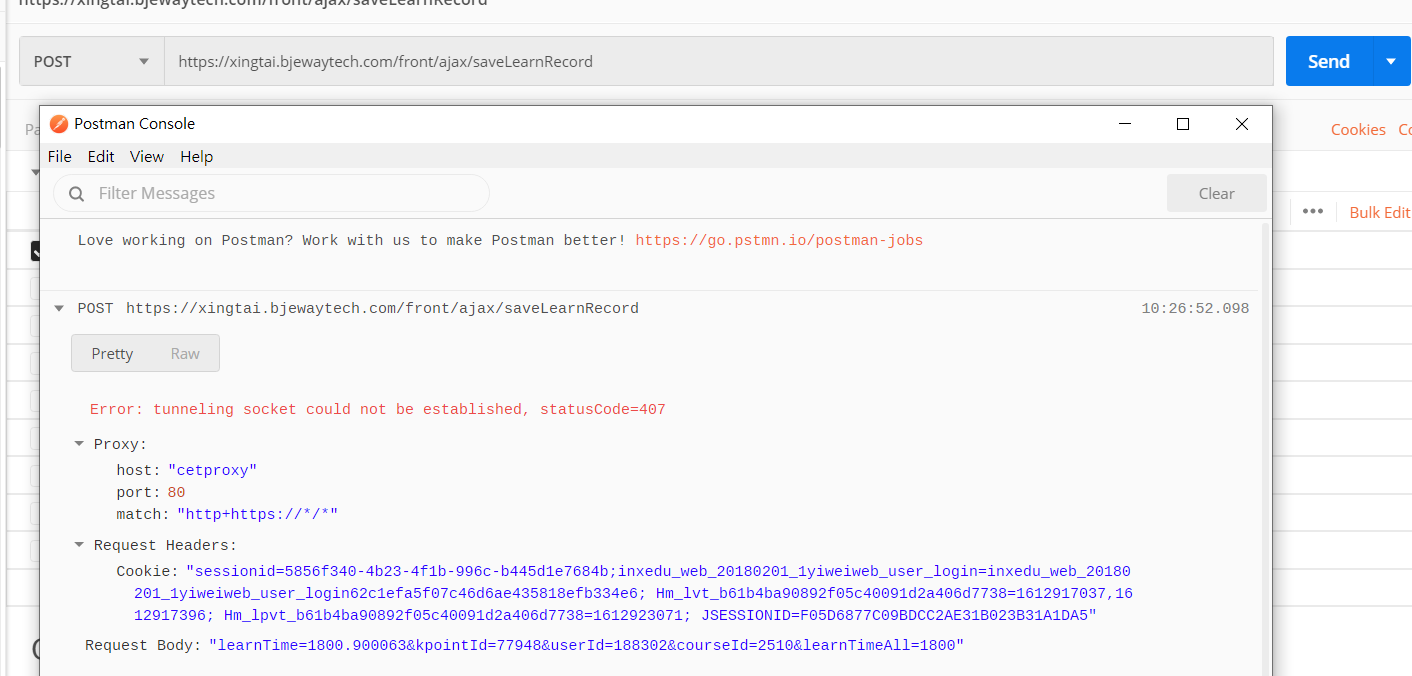Click the Clear button in the console
This screenshot has height=676, width=1412.
point(1217,193)
